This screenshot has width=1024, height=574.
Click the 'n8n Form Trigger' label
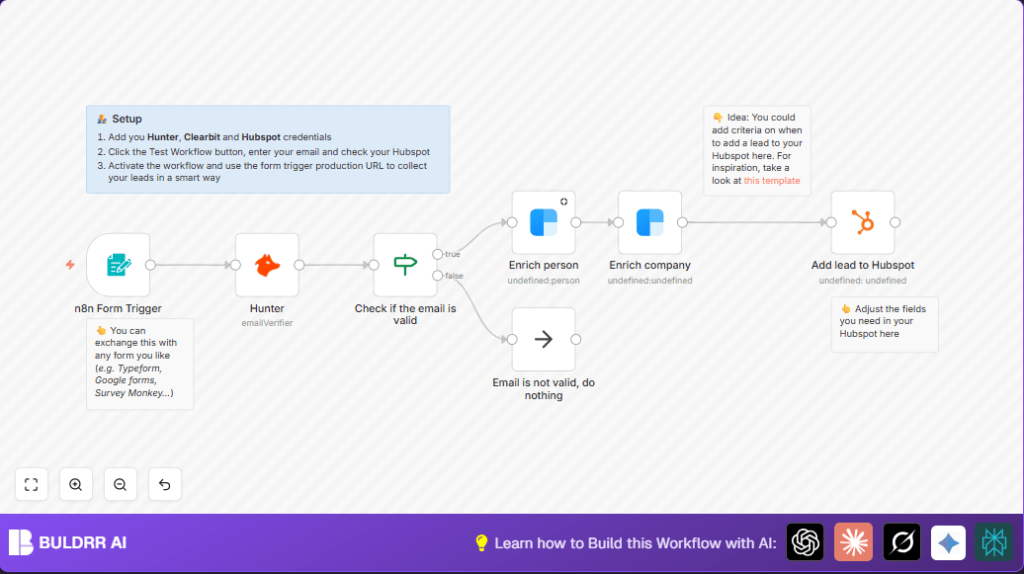118,308
